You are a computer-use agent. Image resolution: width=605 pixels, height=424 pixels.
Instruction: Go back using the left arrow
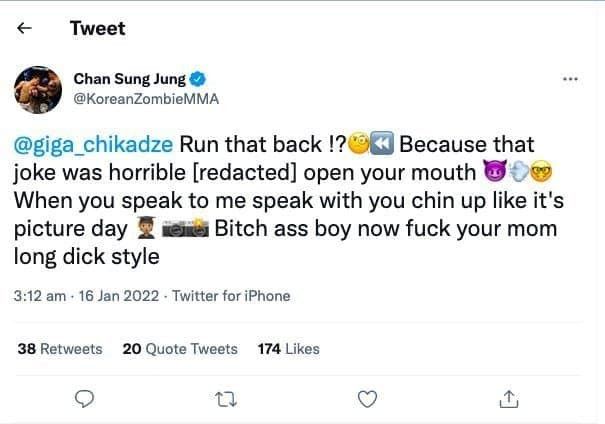coord(26,28)
